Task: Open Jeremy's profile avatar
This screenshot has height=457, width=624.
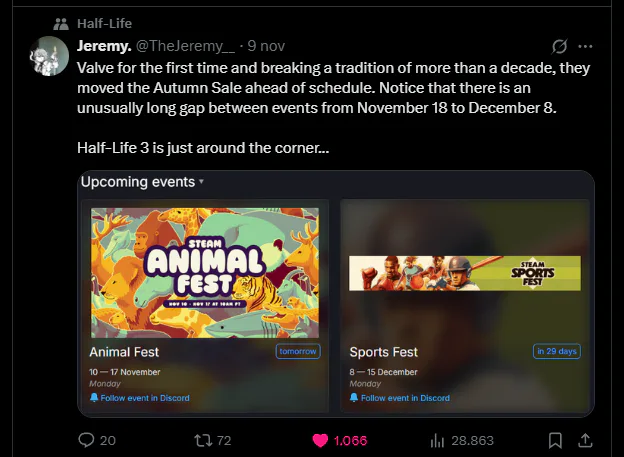Action: pyautogui.click(x=50, y=54)
